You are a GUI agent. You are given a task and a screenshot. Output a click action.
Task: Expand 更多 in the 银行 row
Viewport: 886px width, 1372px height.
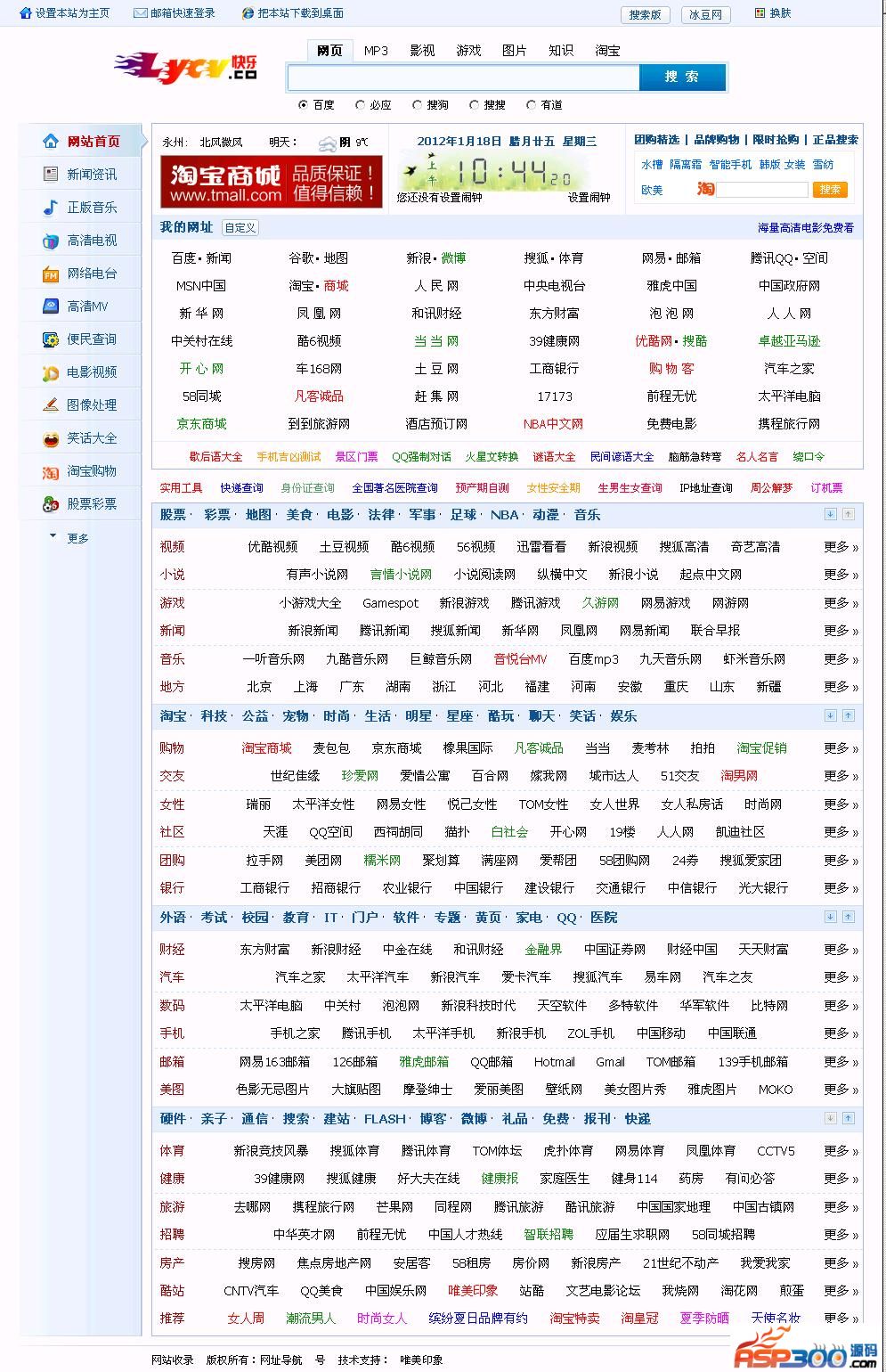pyautogui.click(x=841, y=888)
